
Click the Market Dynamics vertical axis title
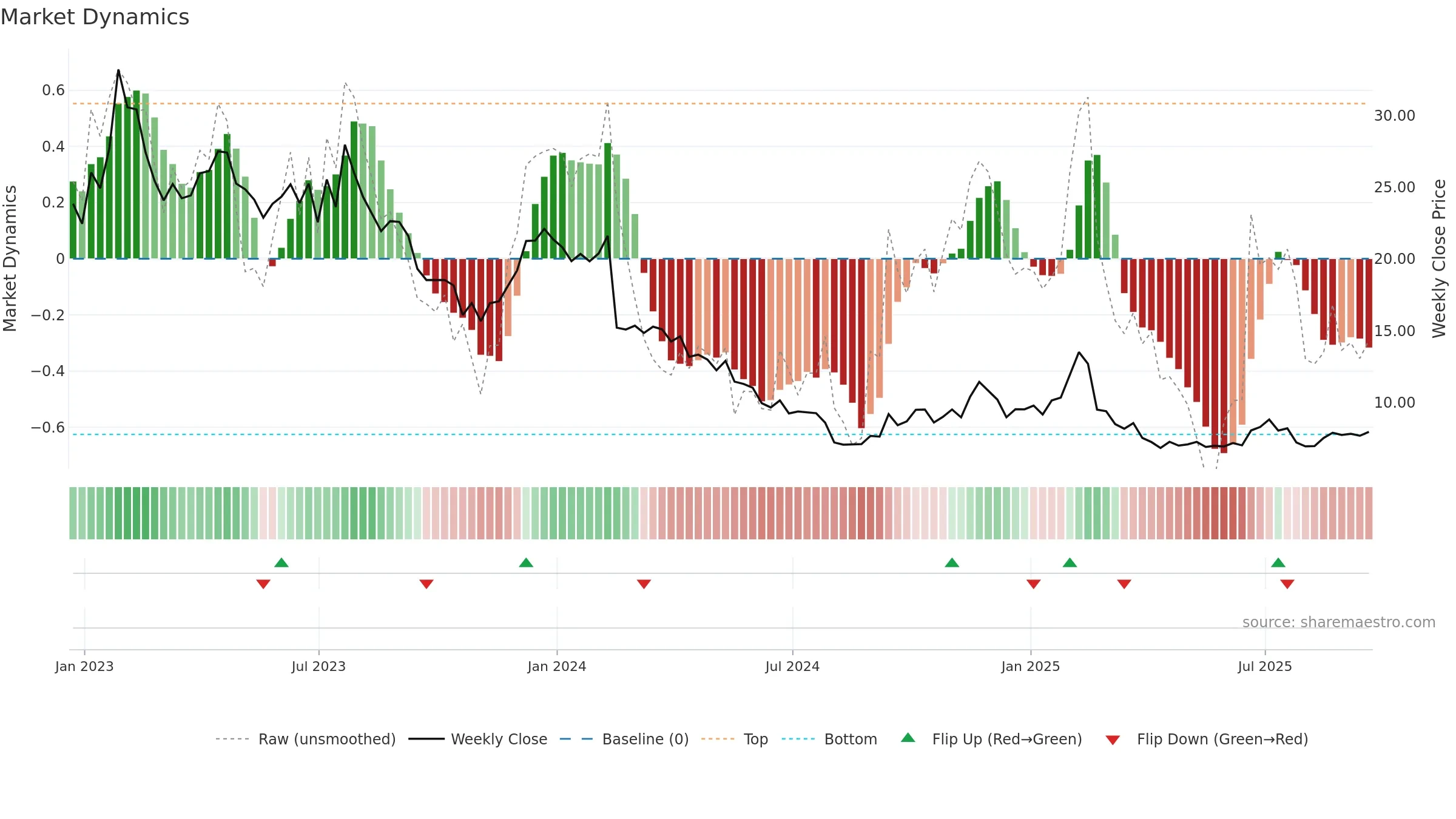[10, 258]
